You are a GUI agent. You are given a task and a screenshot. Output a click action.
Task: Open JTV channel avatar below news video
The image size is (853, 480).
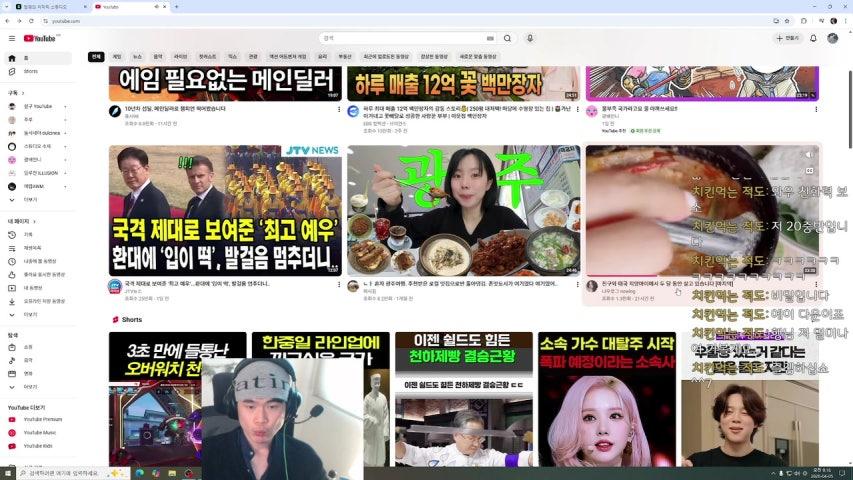[x=115, y=287]
